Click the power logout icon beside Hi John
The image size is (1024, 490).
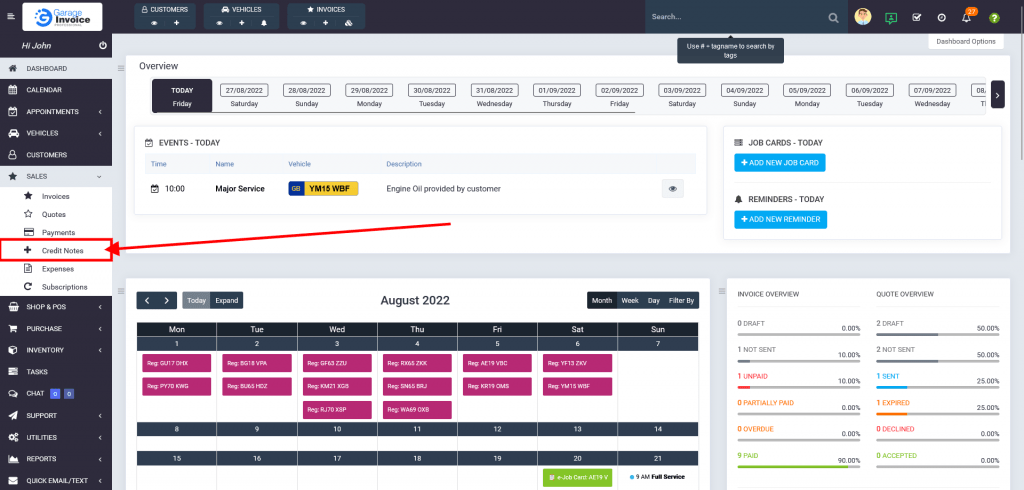point(103,46)
